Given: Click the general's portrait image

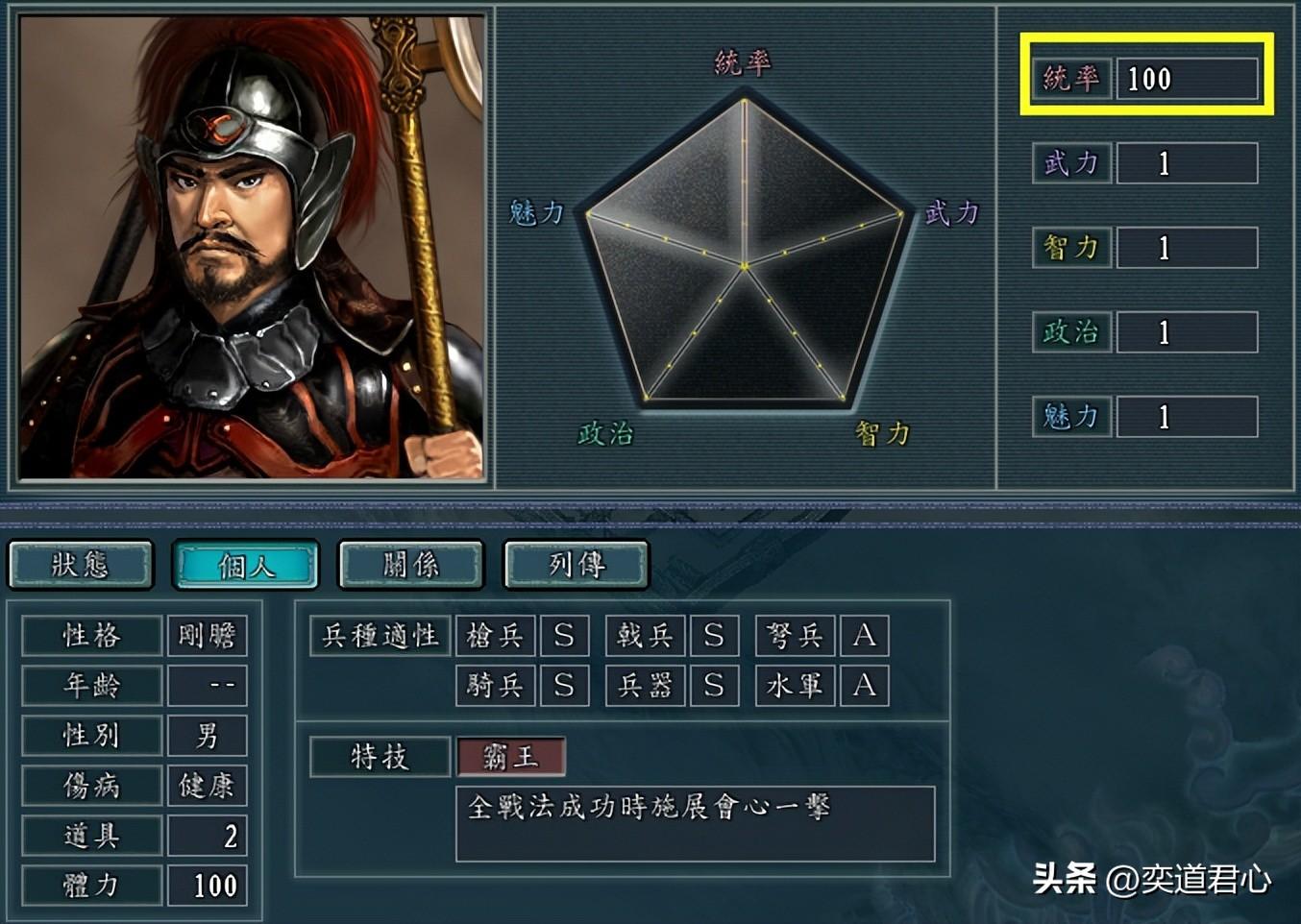Looking at the screenshot, I should point(252,247).
